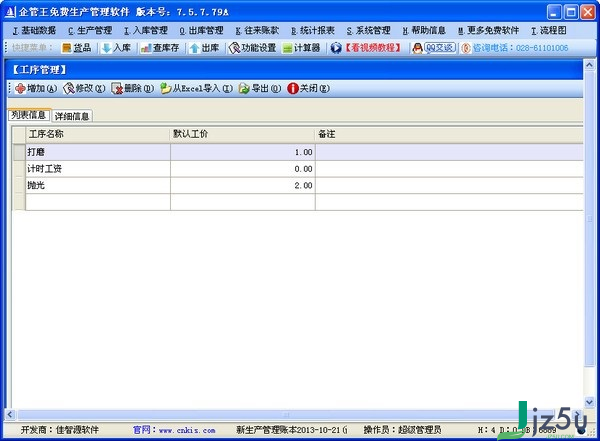Open the 往来账款 menu
The width and height of the screenshot is (600, 441).
point(257,30)
